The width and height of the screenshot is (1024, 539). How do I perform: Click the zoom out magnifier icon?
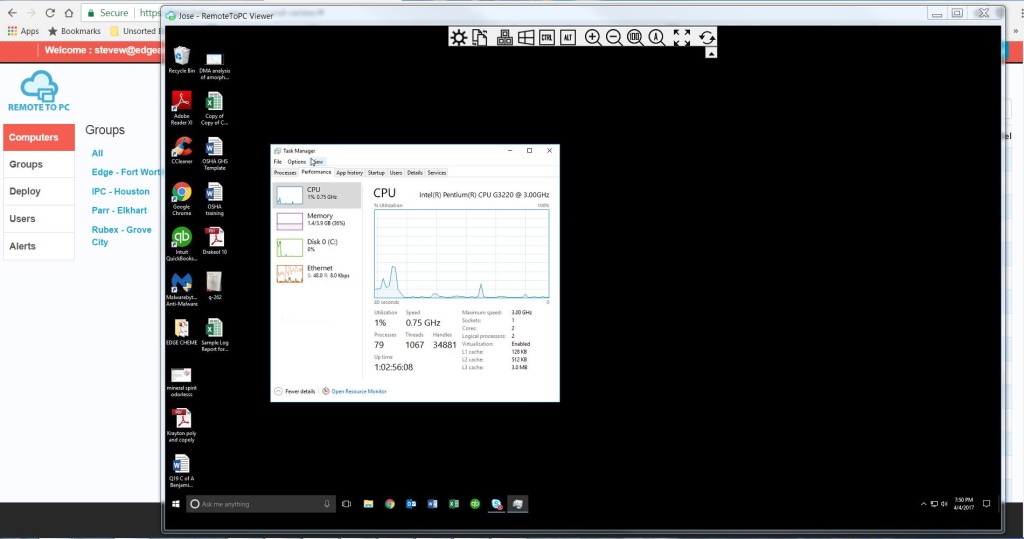[614, 38]
